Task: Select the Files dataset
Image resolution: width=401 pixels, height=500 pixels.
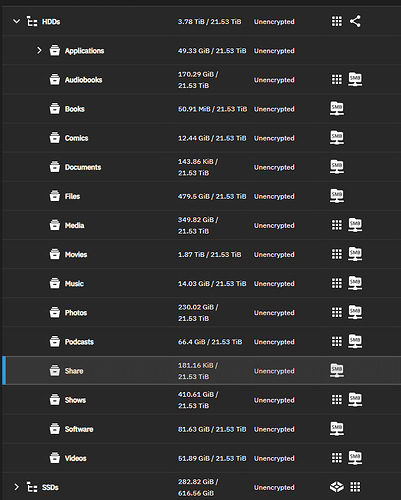Action: coord(72,196)
